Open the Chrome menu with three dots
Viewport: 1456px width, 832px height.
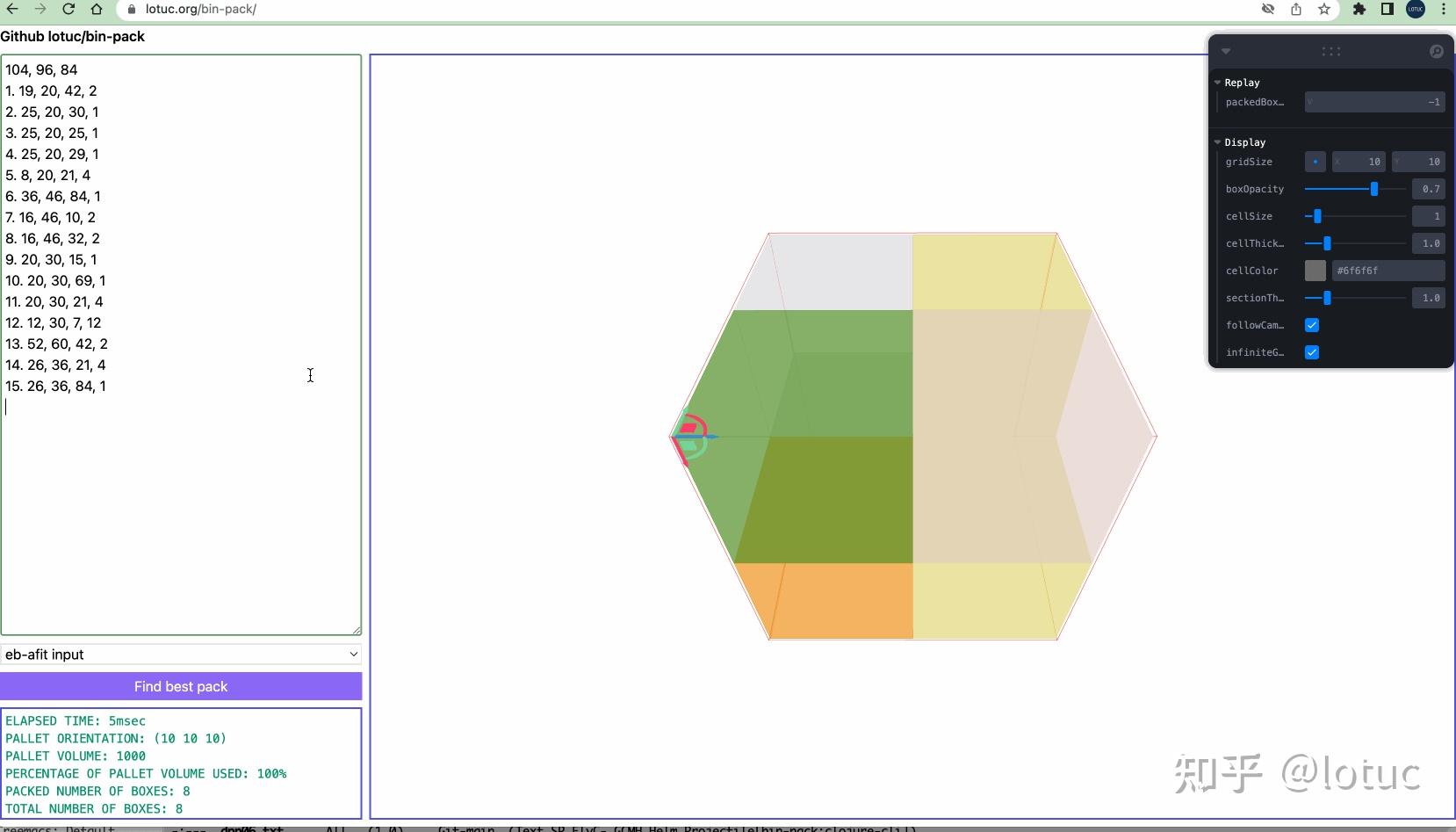click(x=1444, y=9)
